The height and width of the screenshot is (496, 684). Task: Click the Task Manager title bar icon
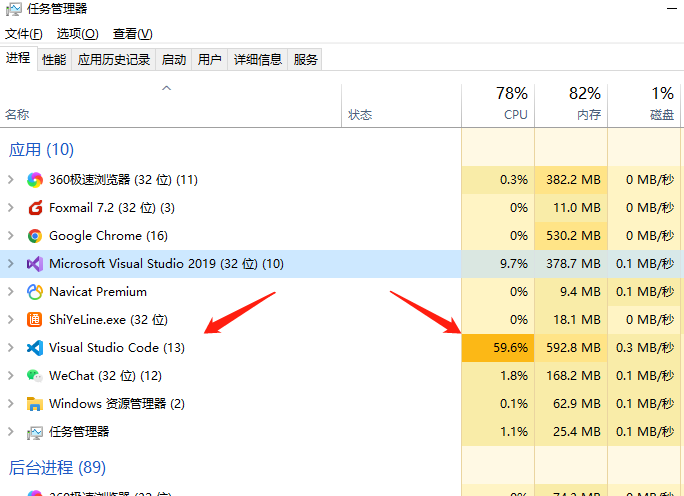pos(14,9)
